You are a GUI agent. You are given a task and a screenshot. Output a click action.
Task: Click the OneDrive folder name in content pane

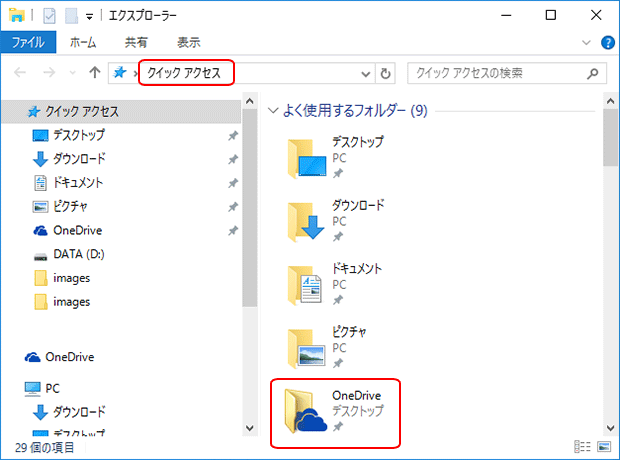tap(357, 395)
